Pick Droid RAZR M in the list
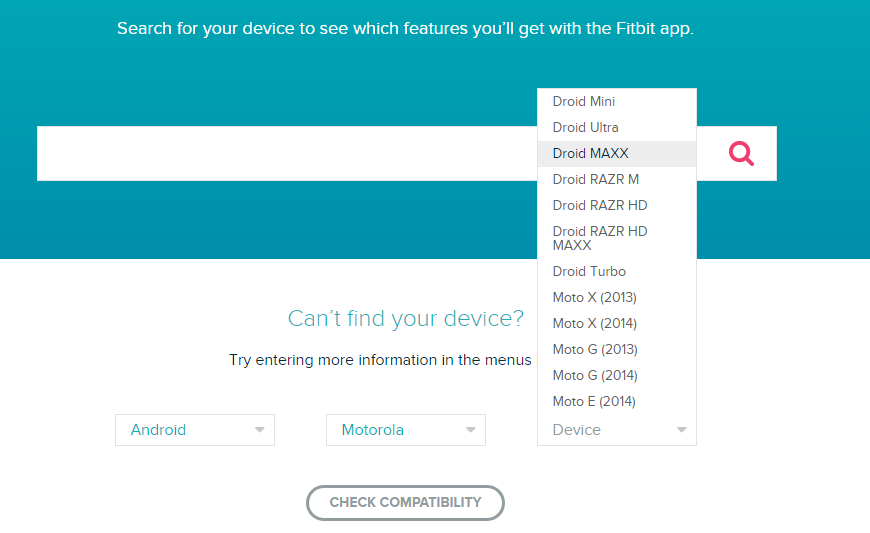Screen dimensions: 870x533 [596, 180]
